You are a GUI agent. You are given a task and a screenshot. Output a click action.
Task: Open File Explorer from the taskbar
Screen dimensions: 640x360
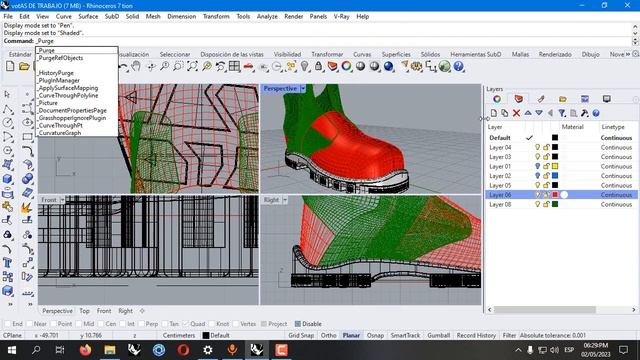coord(110,350)
